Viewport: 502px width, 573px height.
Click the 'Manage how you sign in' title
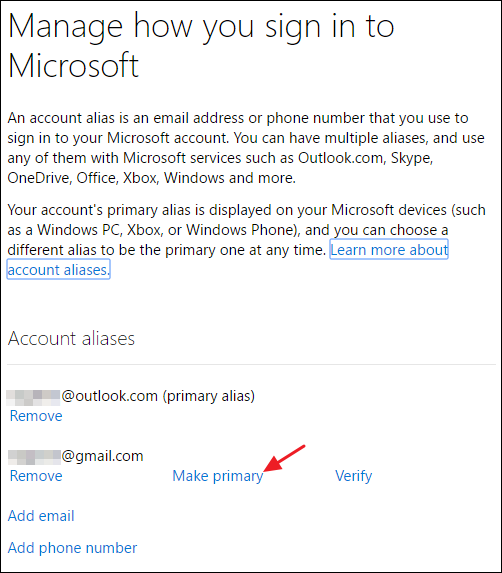pos(201,45)
